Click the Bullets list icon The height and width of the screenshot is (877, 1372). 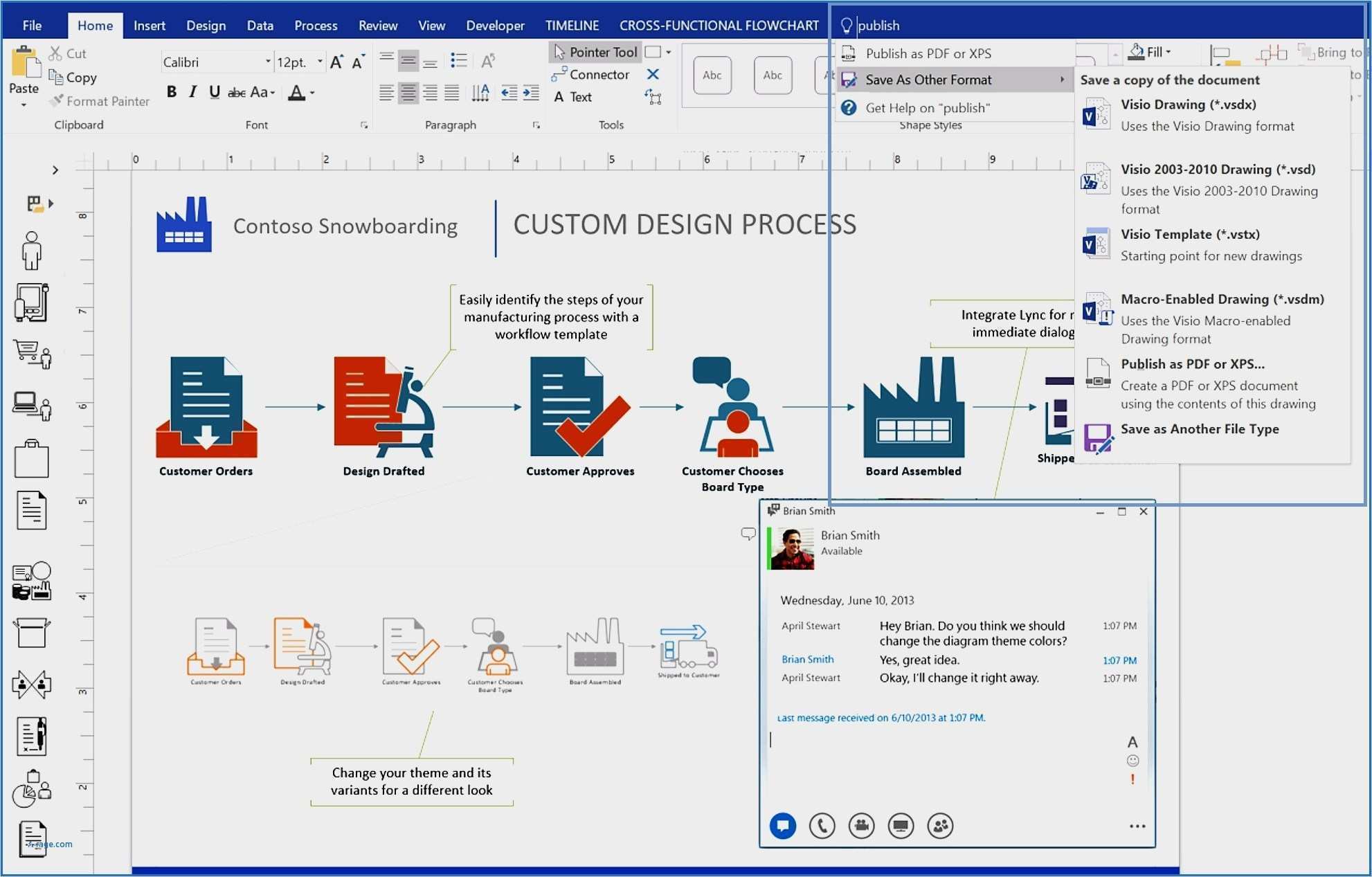(458, 61)
